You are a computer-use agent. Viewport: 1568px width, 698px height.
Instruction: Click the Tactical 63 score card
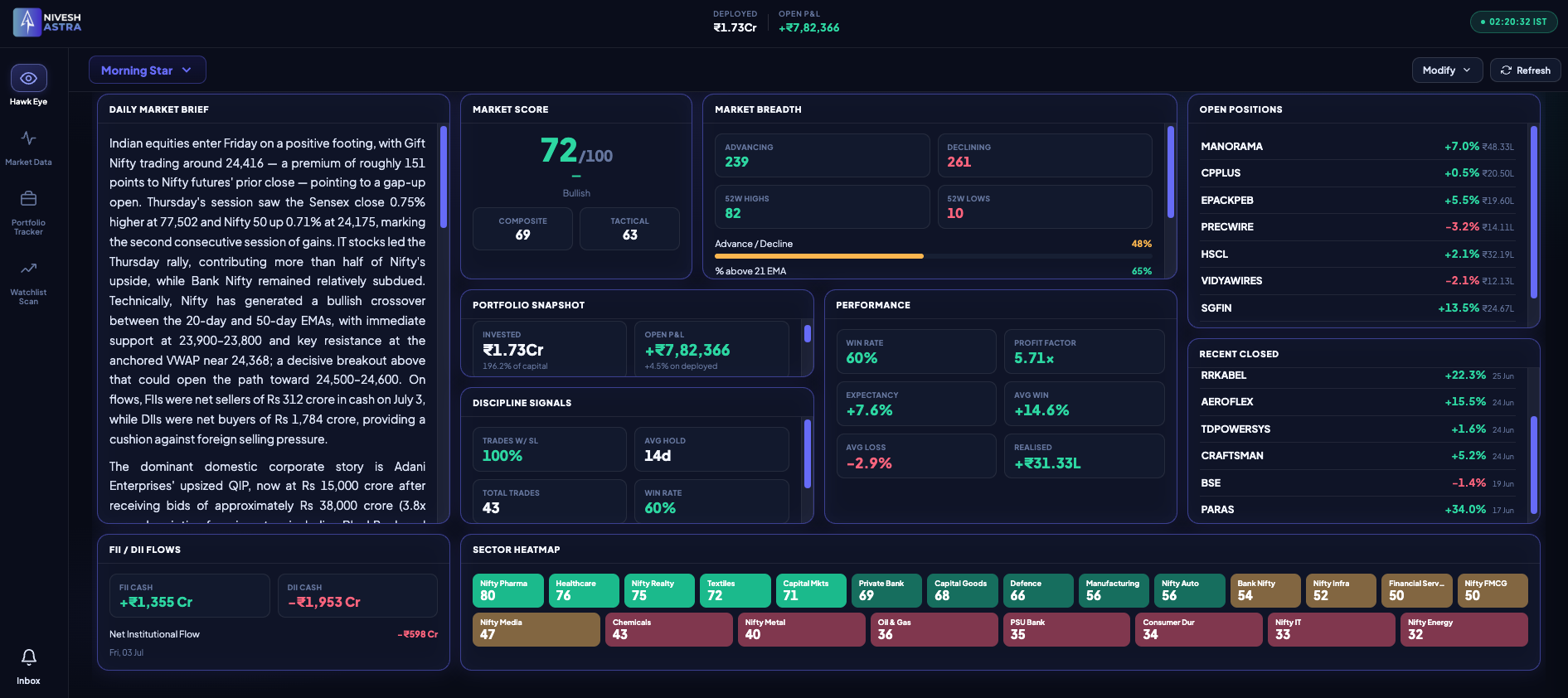point(630,229)
